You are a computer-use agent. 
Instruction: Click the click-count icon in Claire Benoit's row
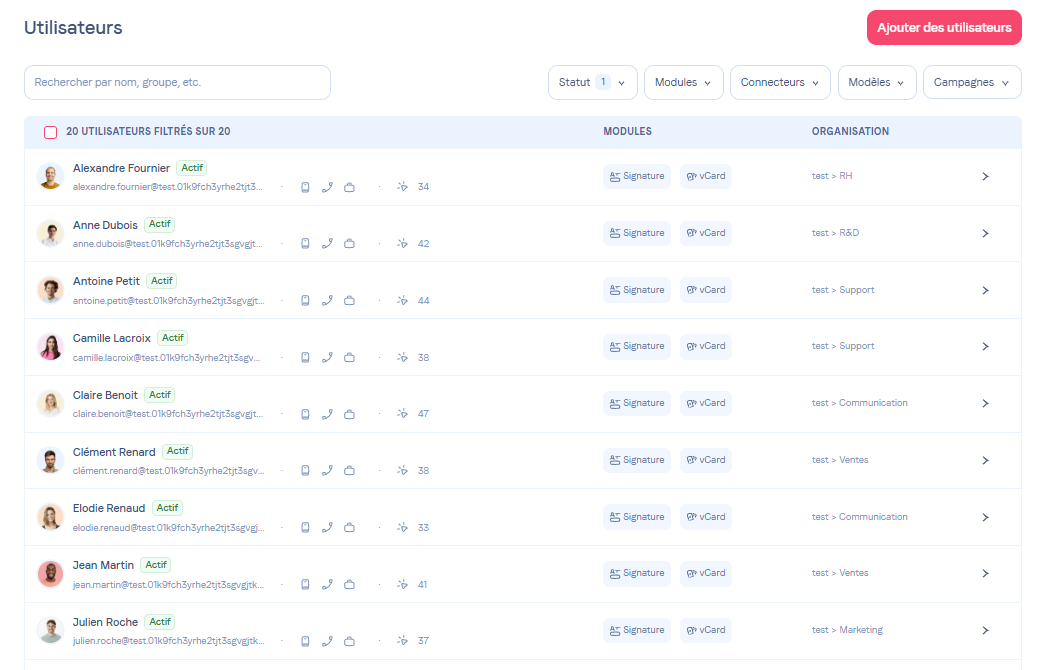[x=402, y=414]
